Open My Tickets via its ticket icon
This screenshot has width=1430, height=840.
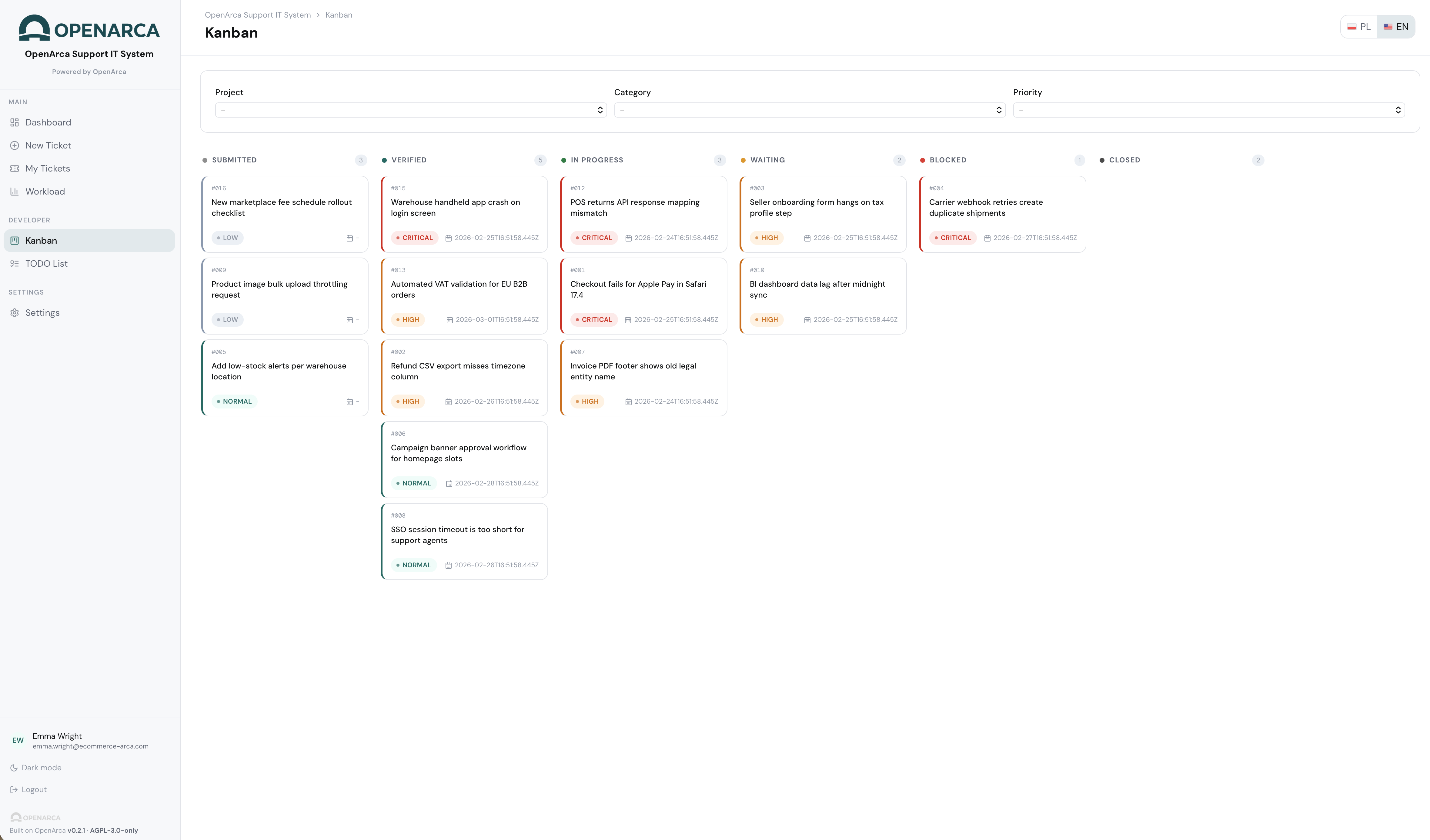coord(14,168)
